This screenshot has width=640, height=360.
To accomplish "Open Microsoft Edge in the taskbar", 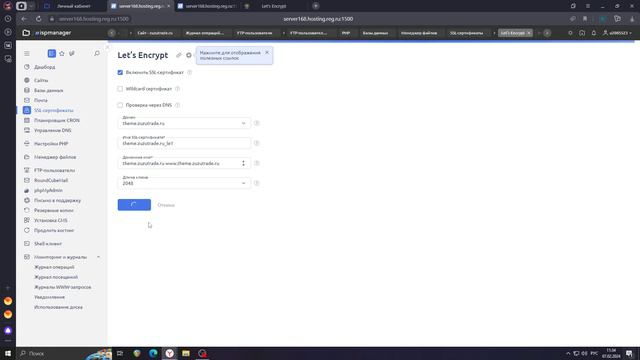I will pos(153,353).
